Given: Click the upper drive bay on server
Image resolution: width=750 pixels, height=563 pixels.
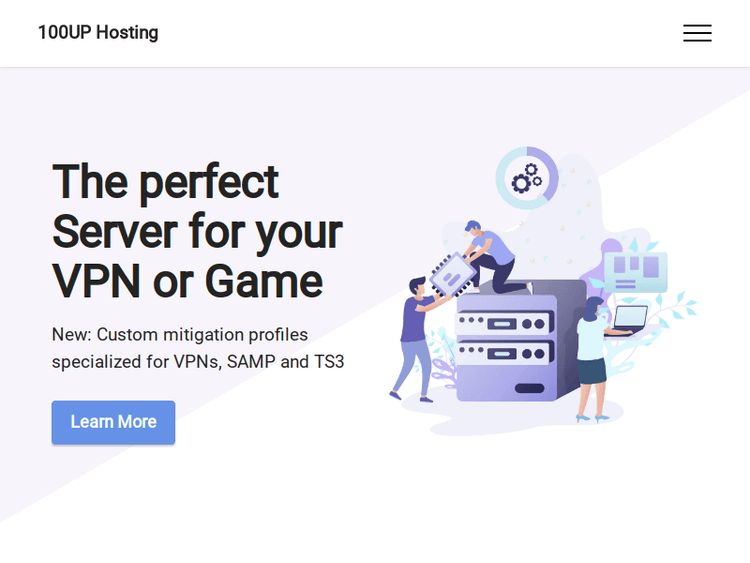Looking at the screenshot, I should click(x=505, y=322).
